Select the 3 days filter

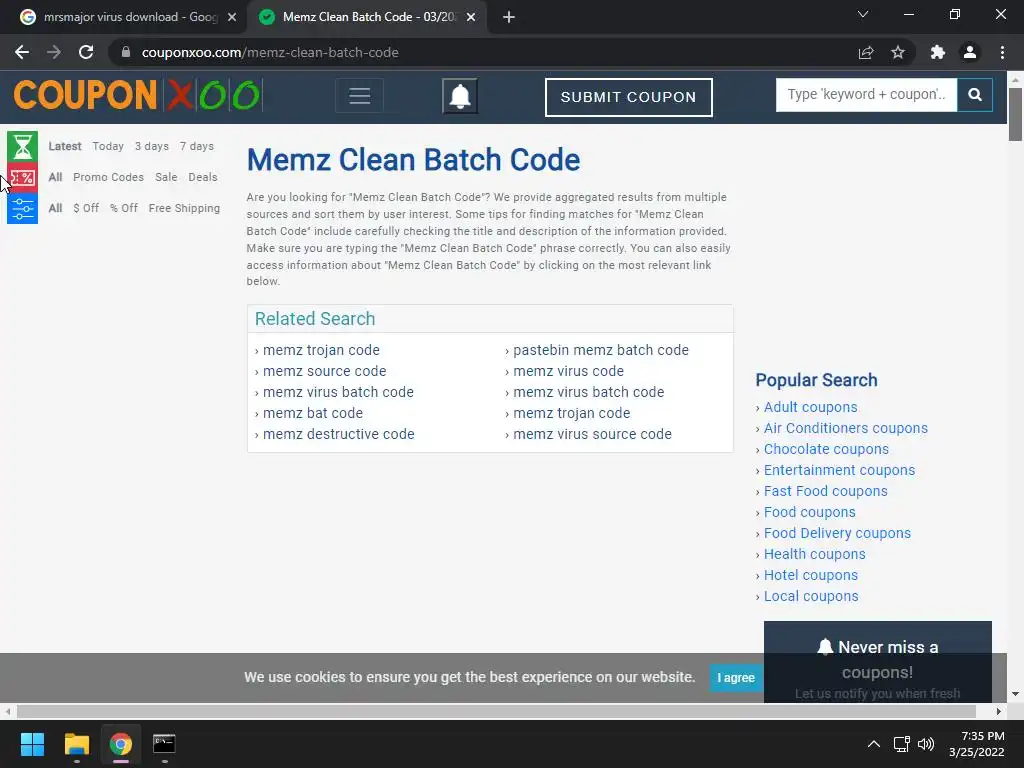(152, 146)
